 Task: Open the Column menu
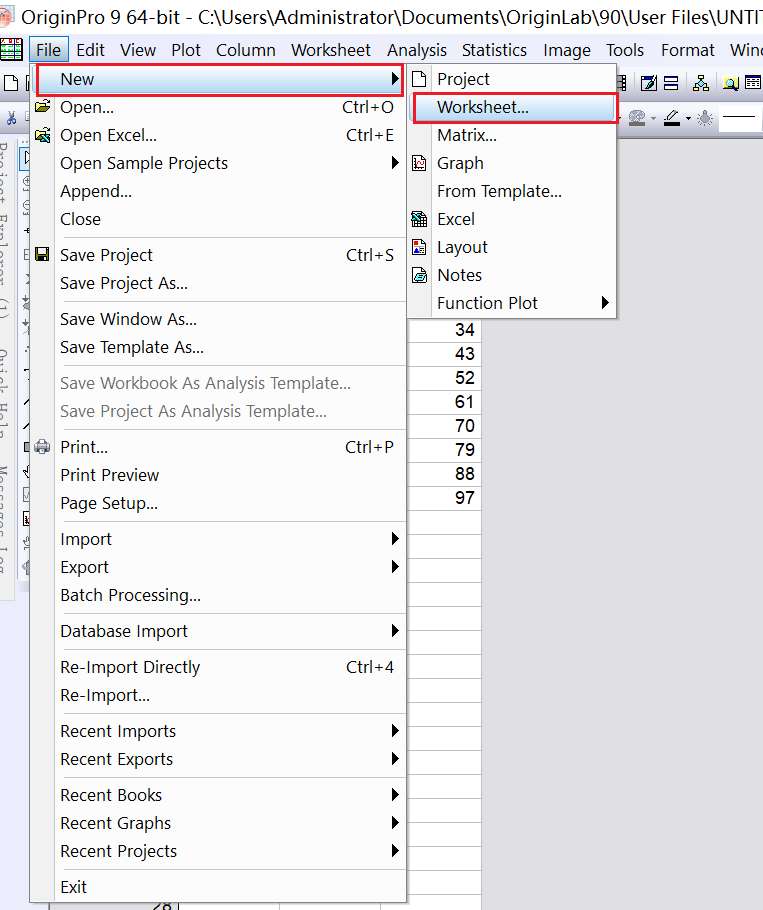coord(245,50)
